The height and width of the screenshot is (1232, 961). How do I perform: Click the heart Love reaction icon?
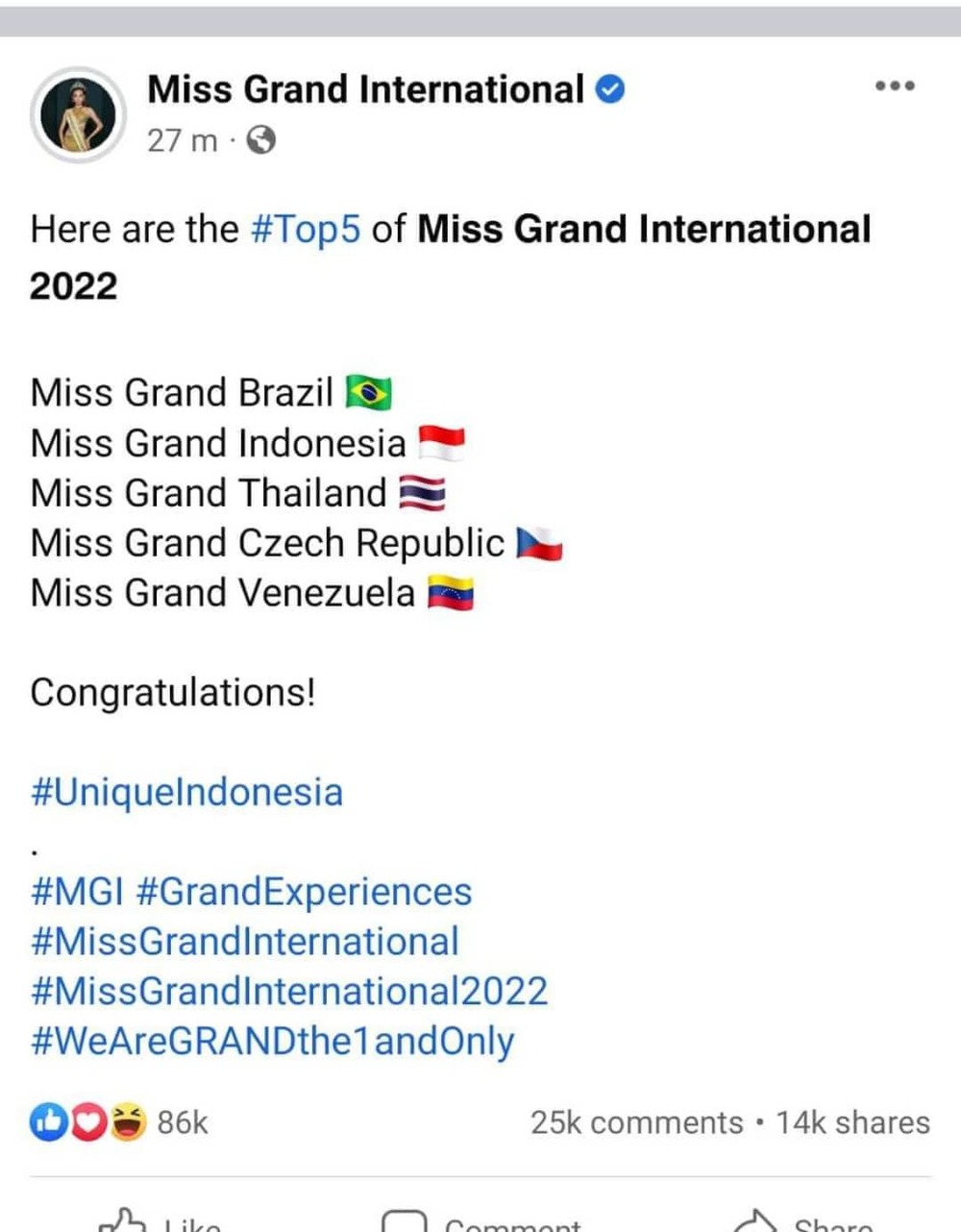point(87,1121)
